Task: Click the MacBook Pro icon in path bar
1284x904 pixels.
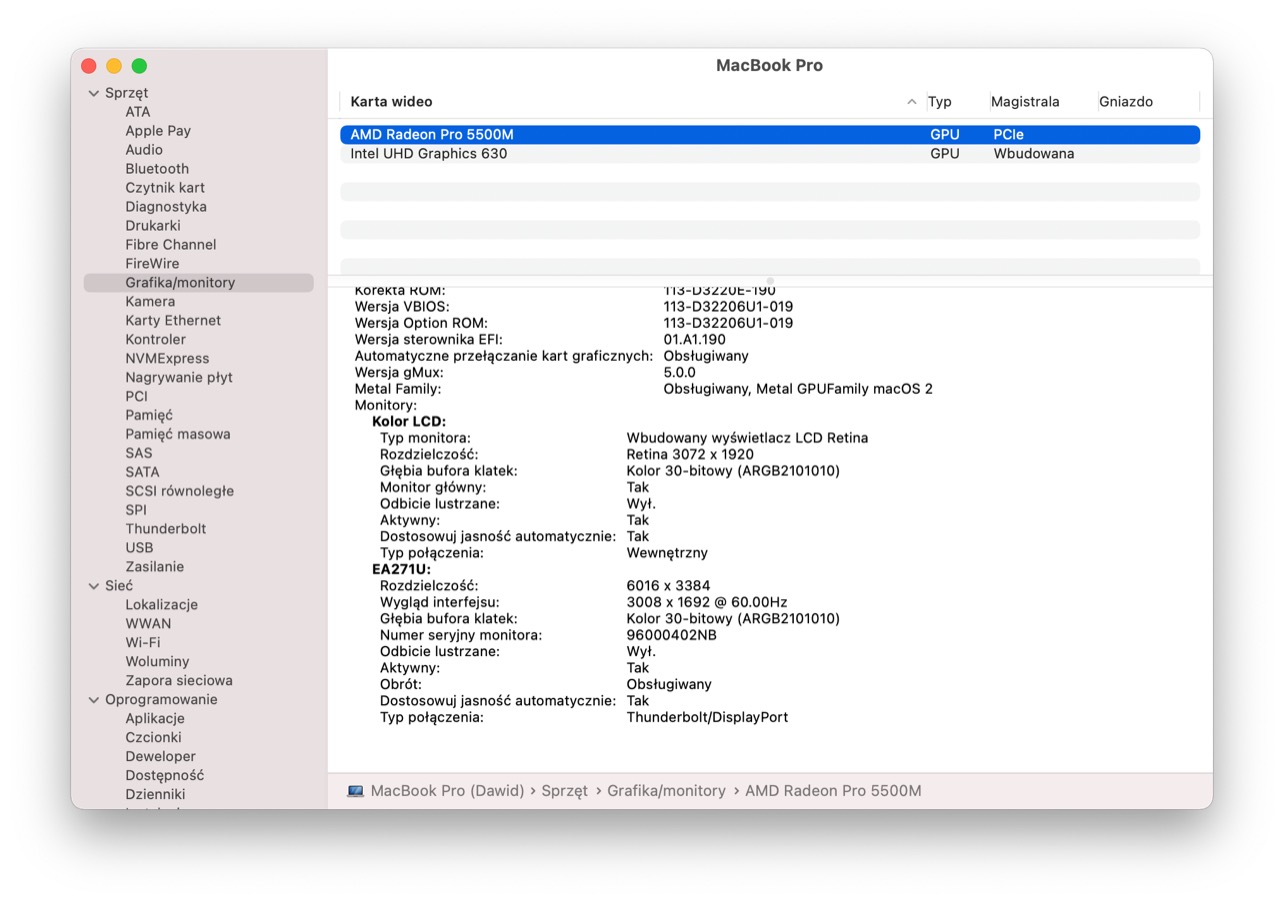Action: tap(355, 791)
